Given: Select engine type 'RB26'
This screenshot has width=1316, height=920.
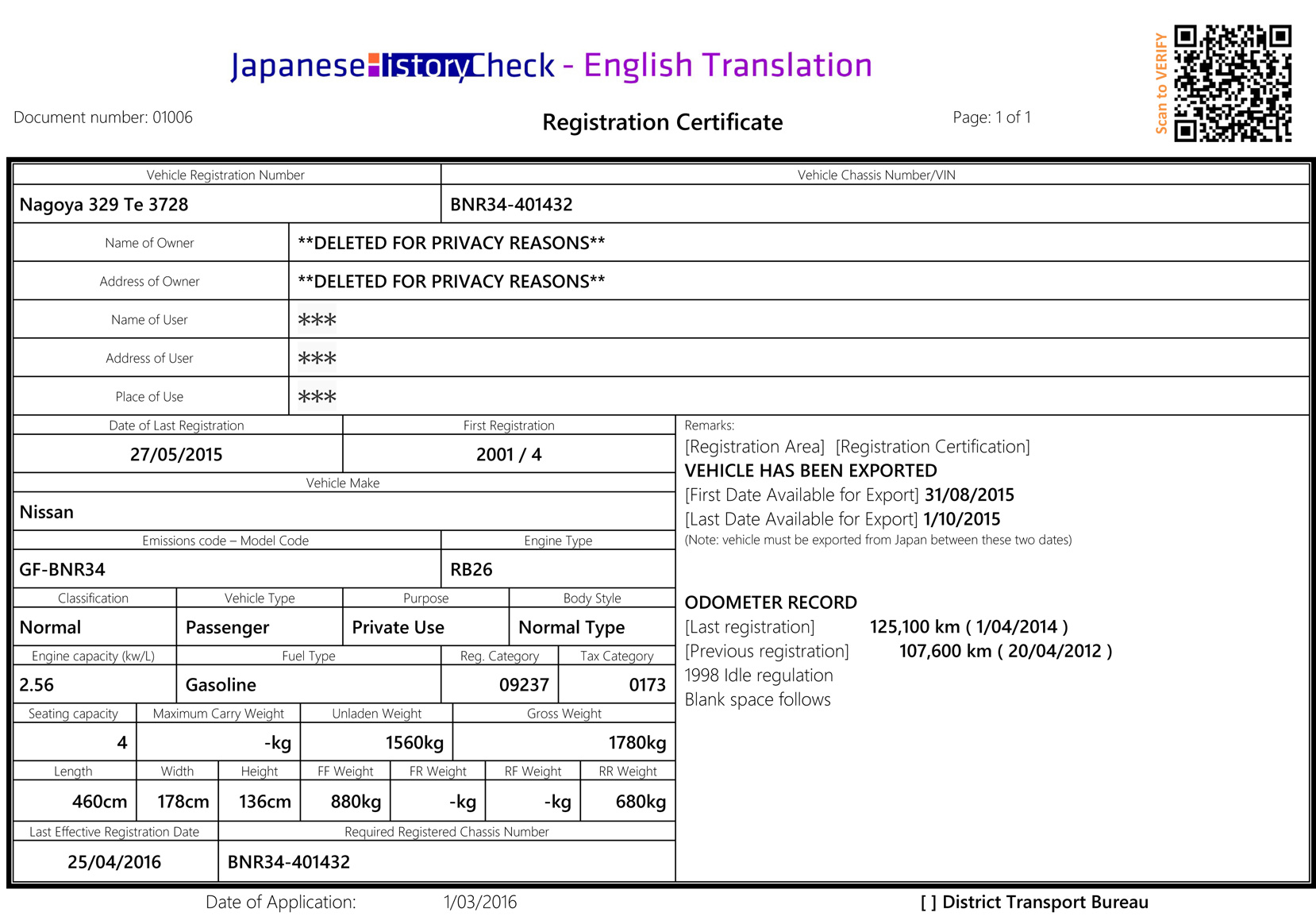Looking at the screenshot, I should pos(471,570).
